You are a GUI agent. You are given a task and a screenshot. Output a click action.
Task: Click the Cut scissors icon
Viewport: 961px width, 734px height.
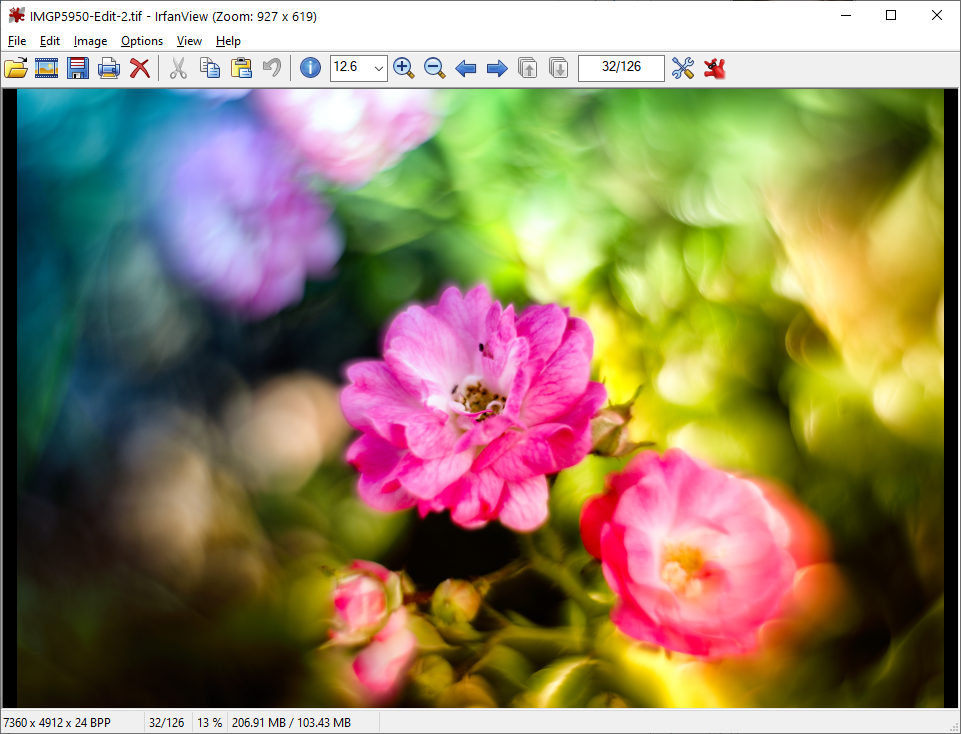[178, 68]
